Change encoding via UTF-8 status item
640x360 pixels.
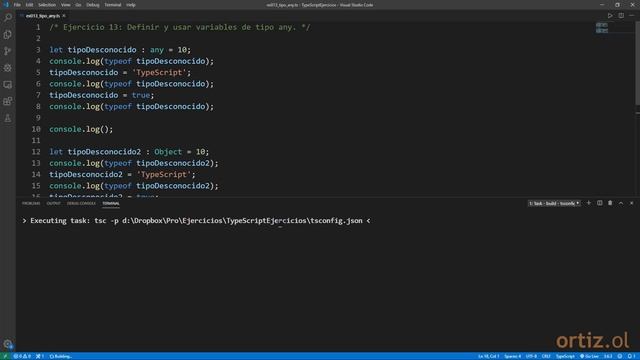531,356
